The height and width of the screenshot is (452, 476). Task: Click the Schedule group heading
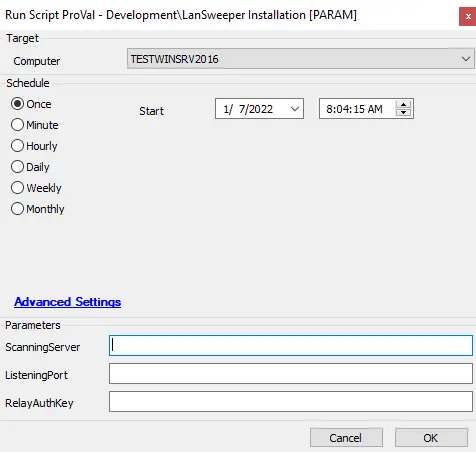click(28, 83)
